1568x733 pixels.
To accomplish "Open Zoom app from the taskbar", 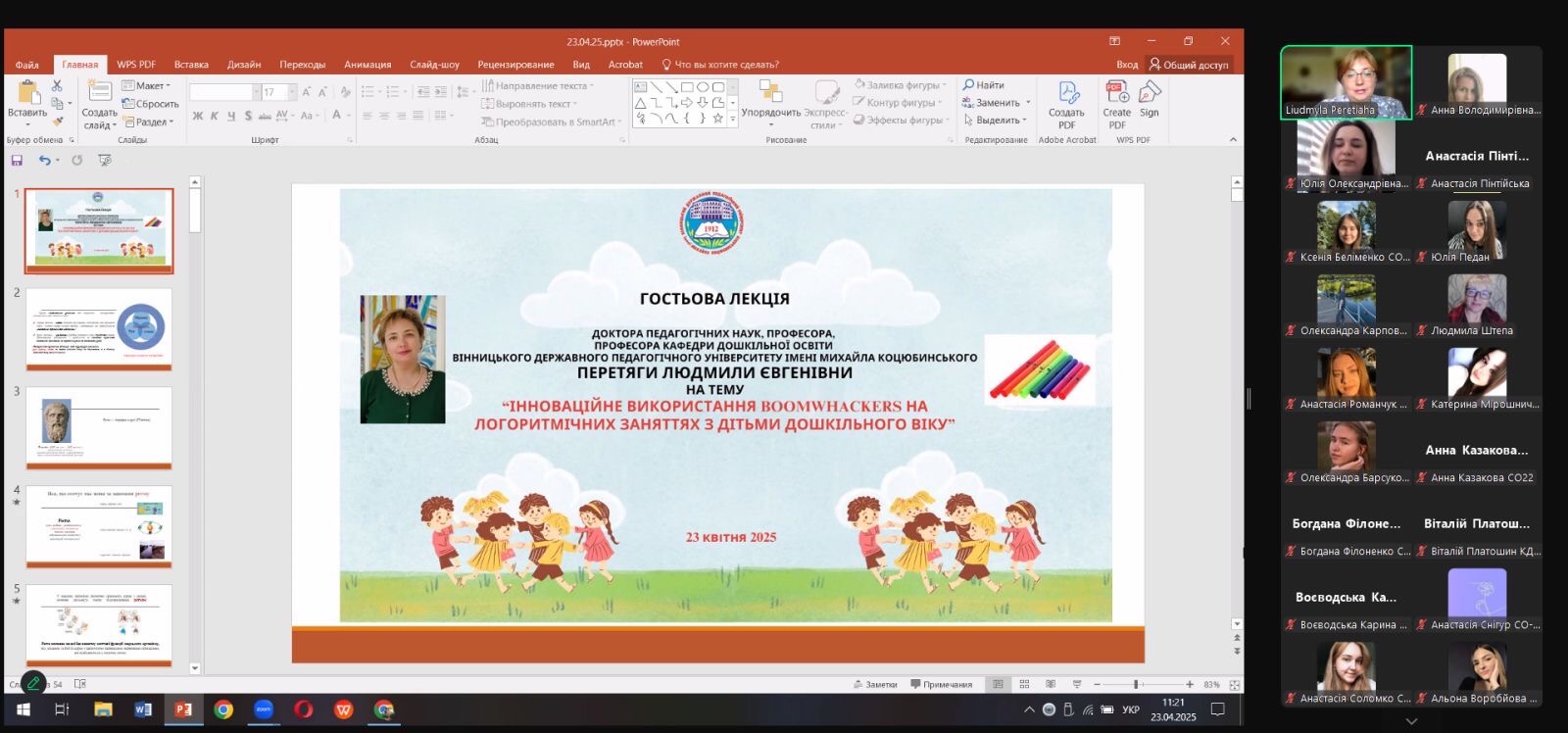I will click(x=264, y=709).
